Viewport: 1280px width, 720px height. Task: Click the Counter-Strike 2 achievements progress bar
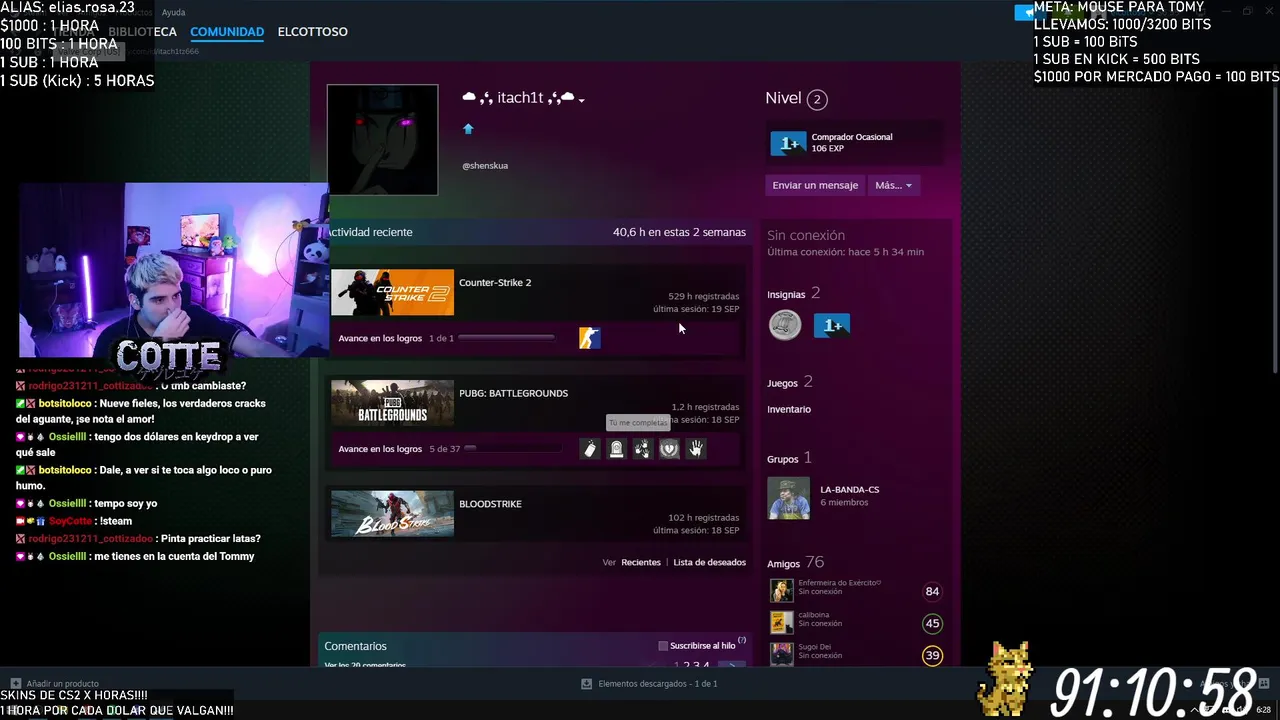click(506, 338)
